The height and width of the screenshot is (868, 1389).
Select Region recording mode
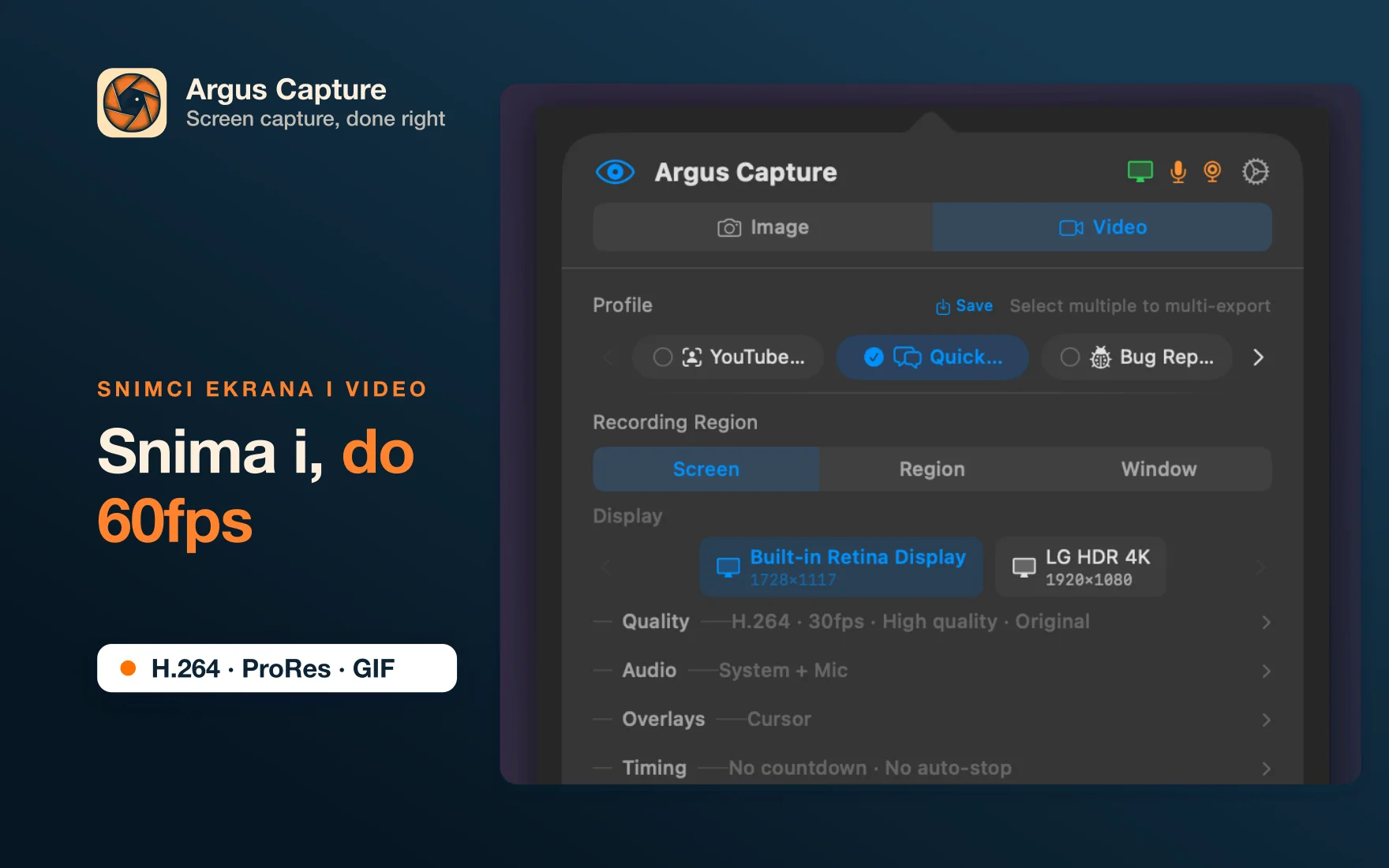(x=932, y=470)
